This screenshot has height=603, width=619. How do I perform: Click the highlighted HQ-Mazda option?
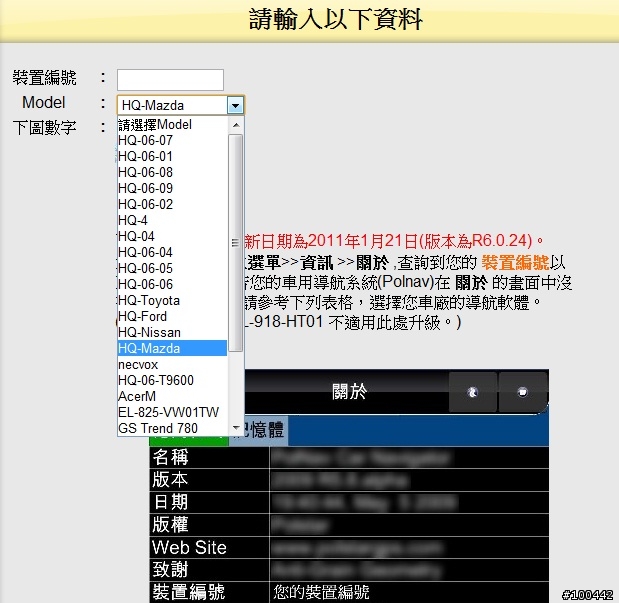172,348
